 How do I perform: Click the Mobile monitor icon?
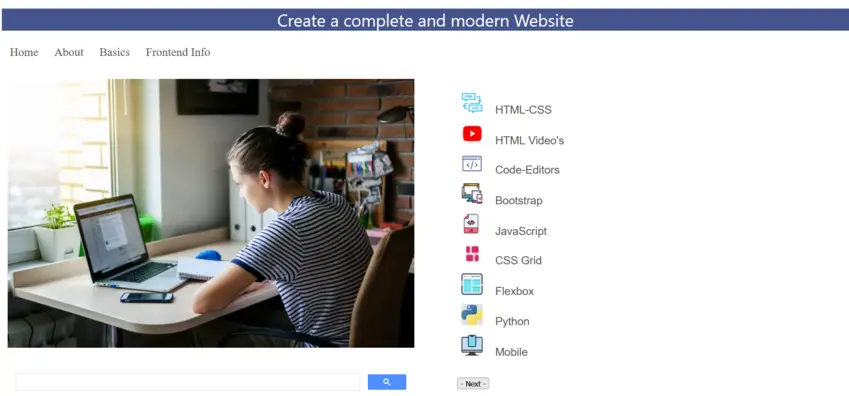point(472,346)
